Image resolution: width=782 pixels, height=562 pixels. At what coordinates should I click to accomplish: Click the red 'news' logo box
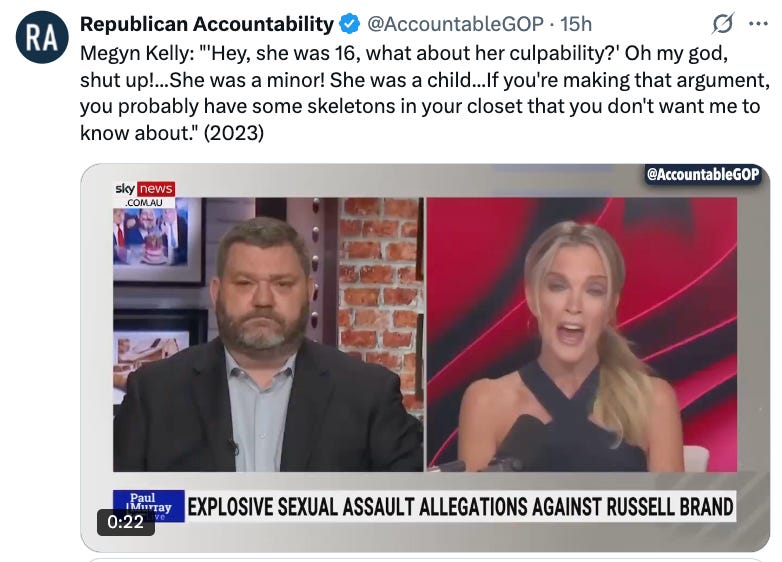[x=156, y=189]
